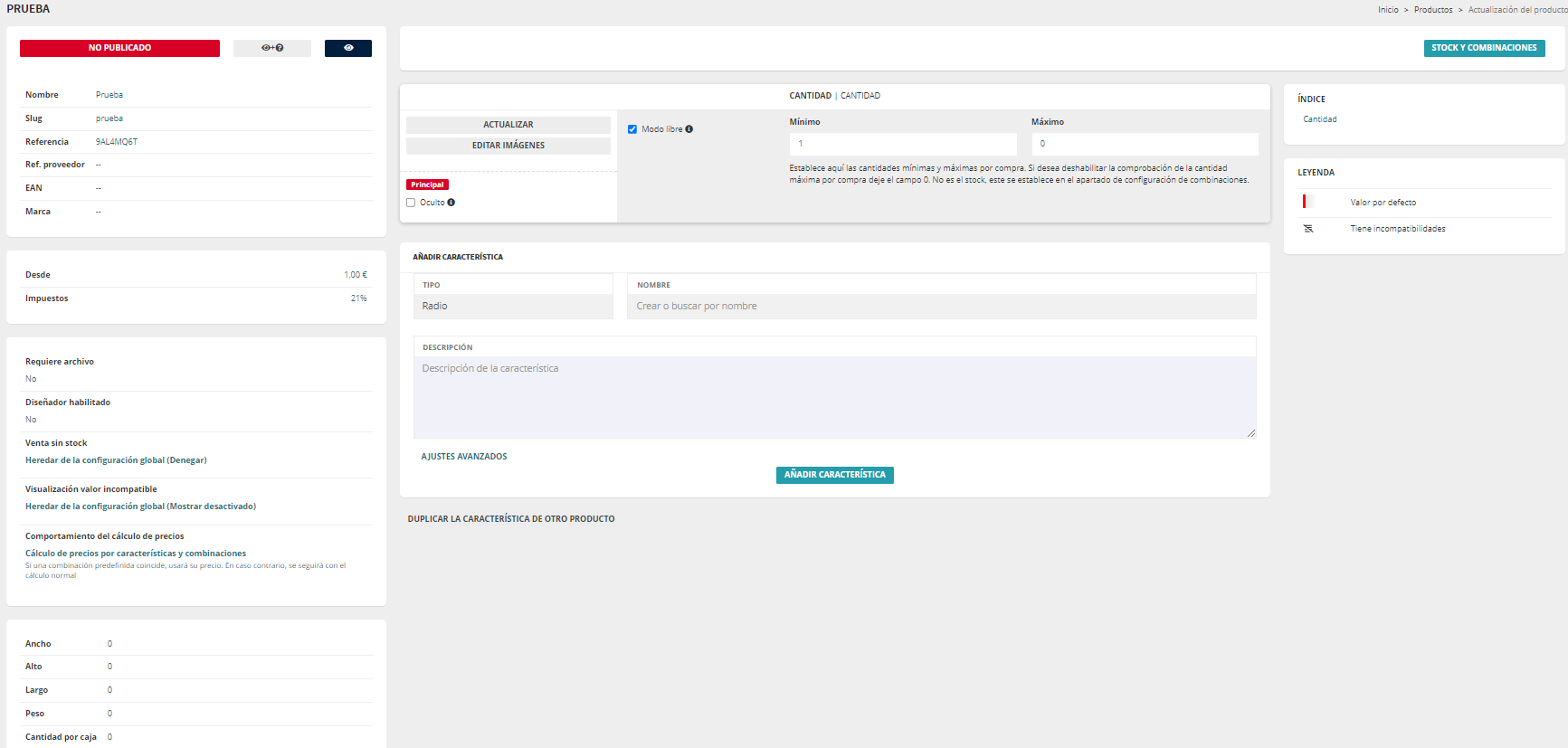Screen dimensions: 1568x748
Task: Jump to Cantidad in the Índice panel
Action: 1320,119
